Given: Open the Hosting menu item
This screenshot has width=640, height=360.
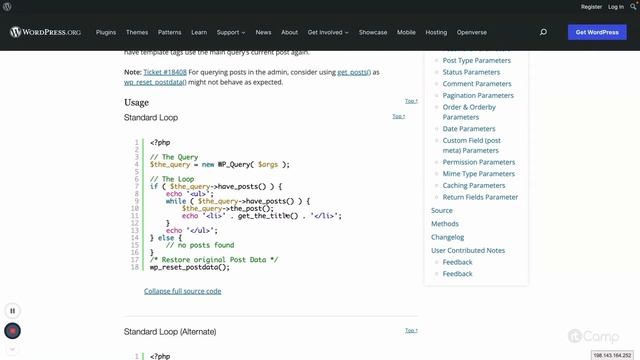Looking at the screenshot, I should (436, 32).
